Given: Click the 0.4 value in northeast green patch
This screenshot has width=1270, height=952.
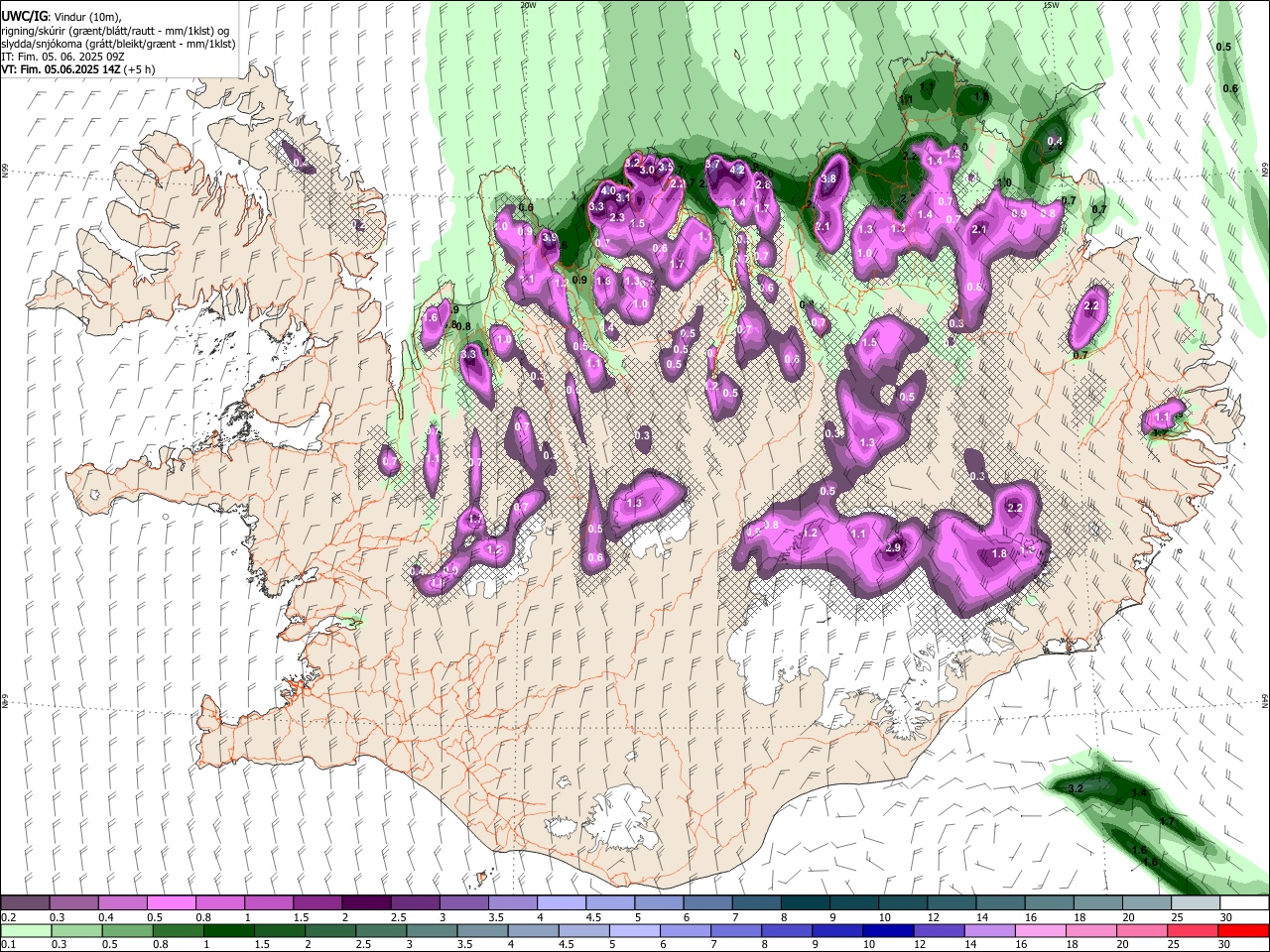Looking at the screenshot, I should click(1055, 142).
